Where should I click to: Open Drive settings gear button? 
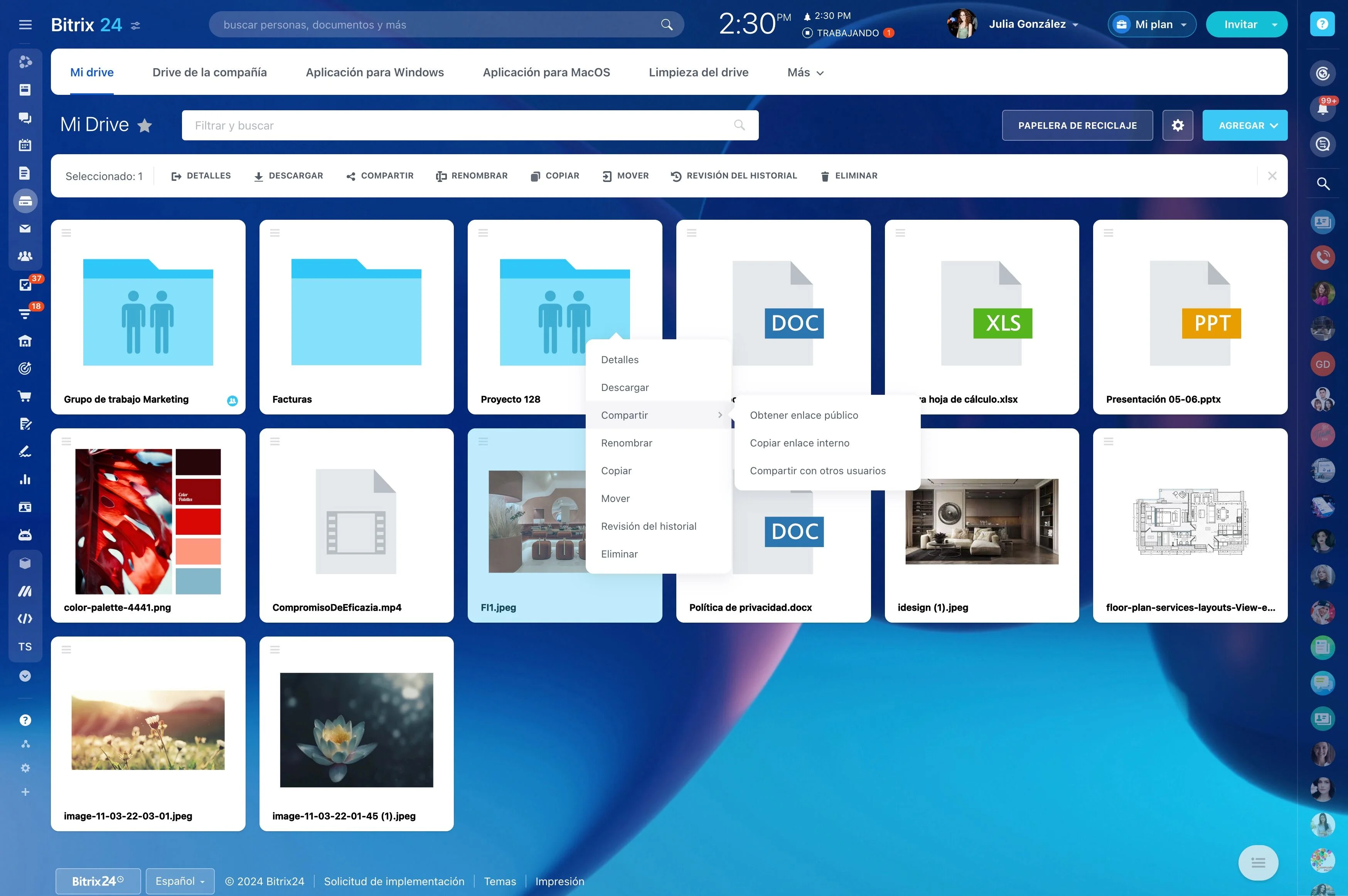tap(1177, 125)
